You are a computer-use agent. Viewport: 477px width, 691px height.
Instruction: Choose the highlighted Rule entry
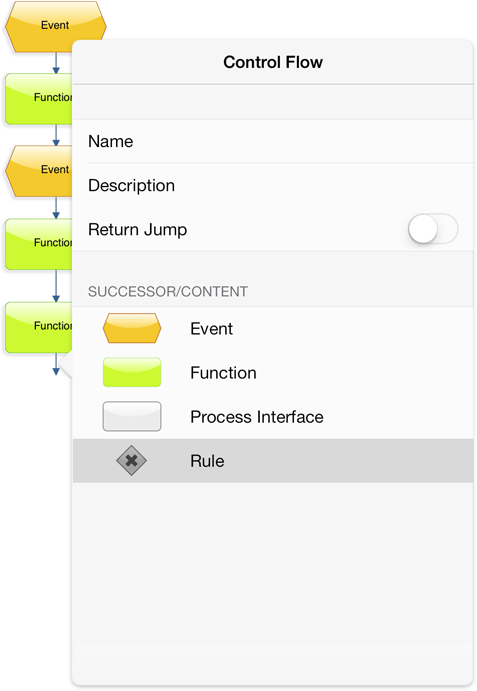click(273, 461)
